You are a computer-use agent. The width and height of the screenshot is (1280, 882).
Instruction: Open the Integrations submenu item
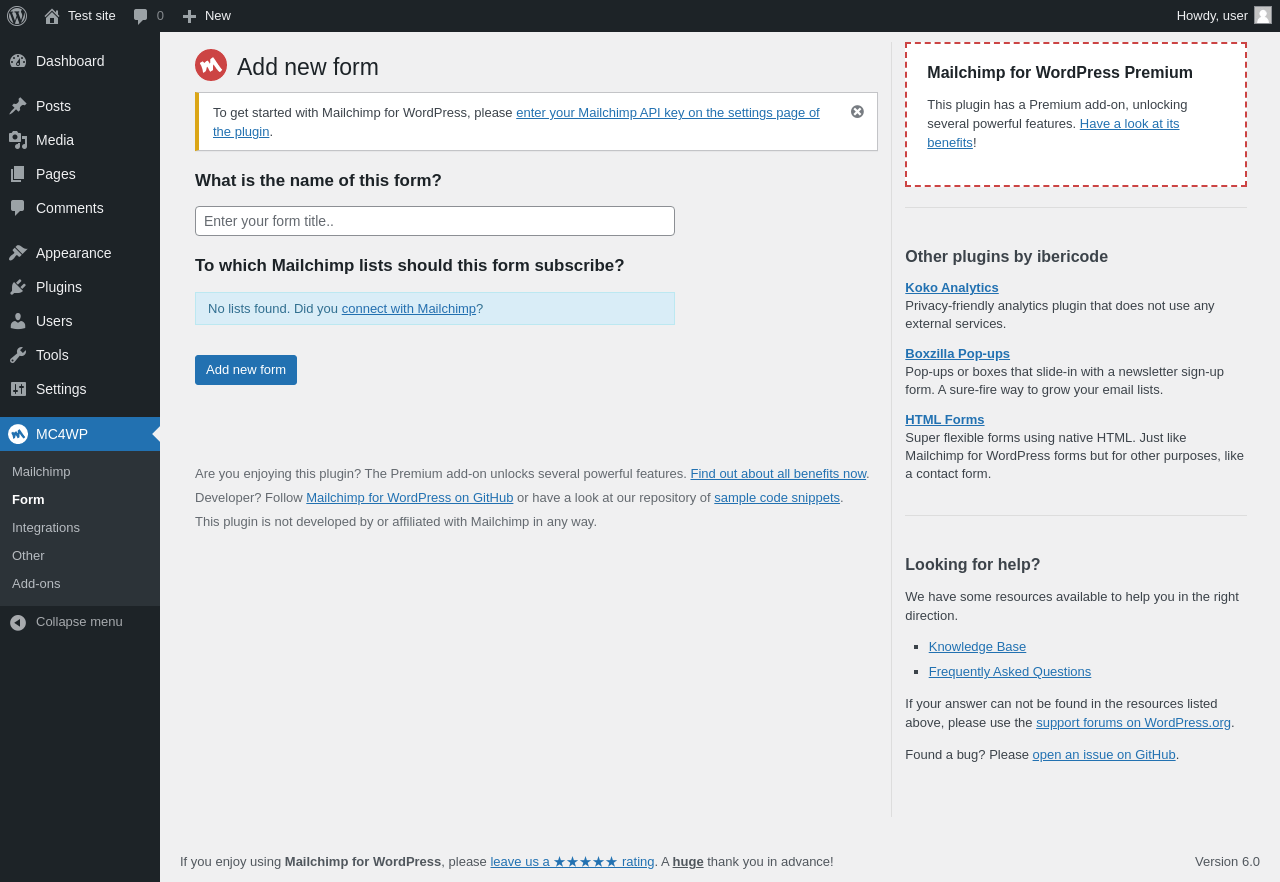coord(46,528)
